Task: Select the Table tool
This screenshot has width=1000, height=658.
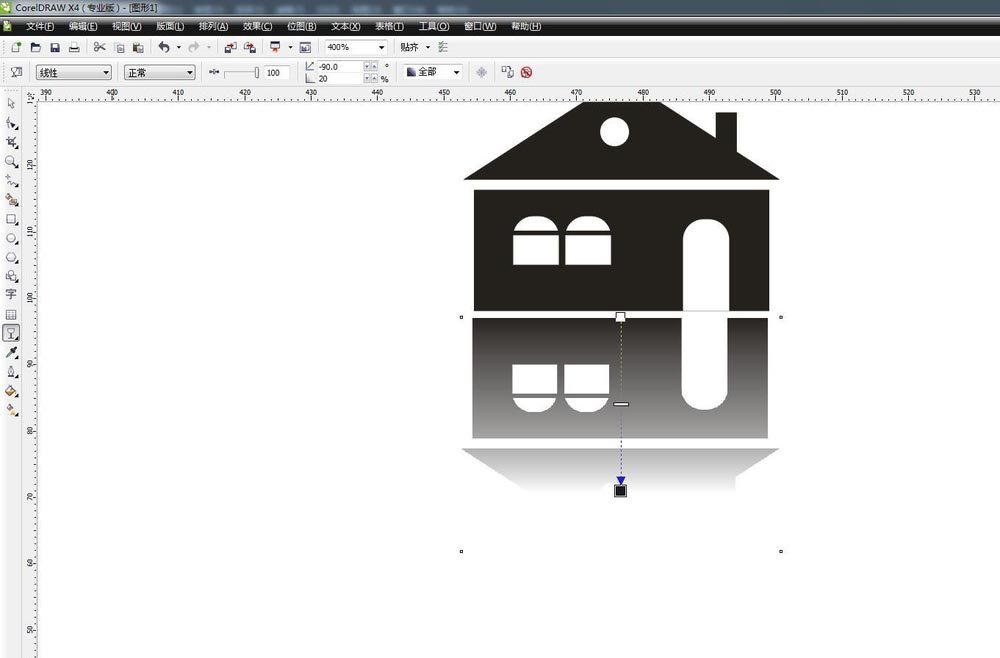Action: pyautogui.click(x=11, y=314)
